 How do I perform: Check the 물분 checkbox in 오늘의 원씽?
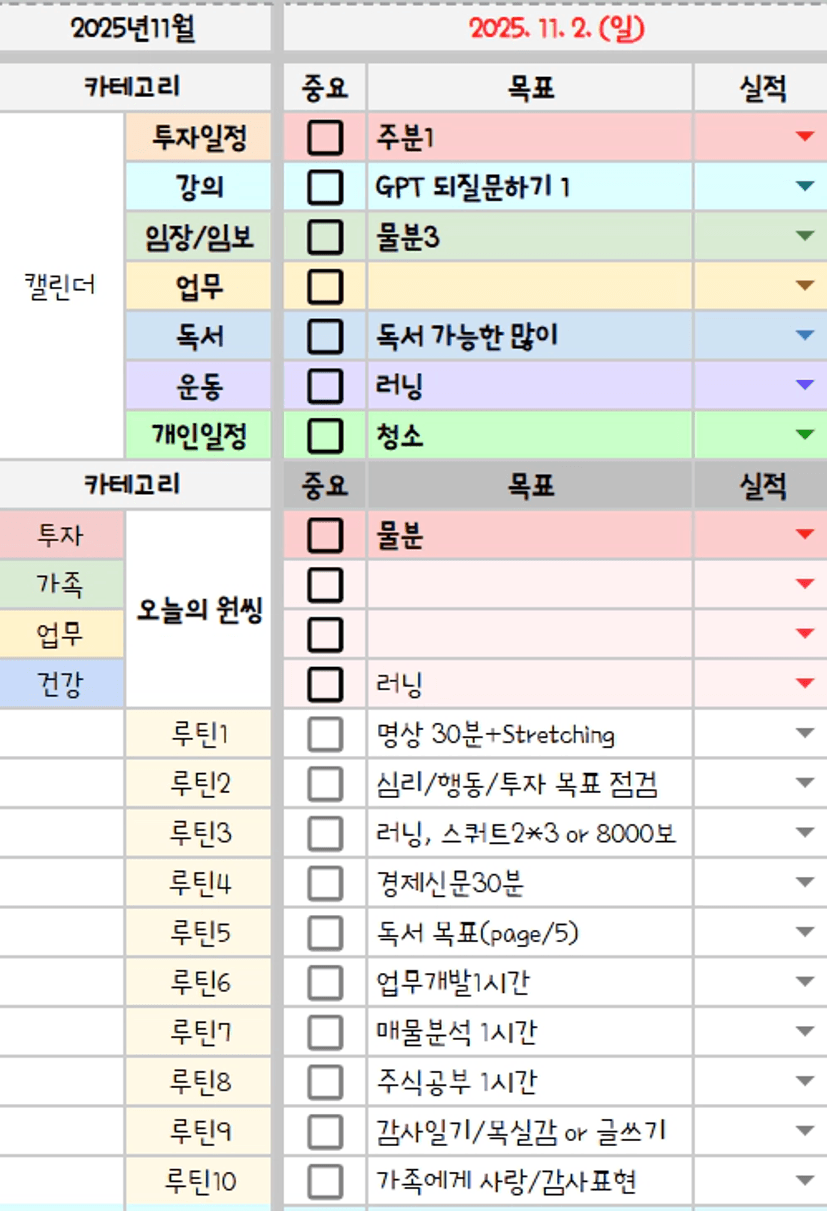(325, 536)
